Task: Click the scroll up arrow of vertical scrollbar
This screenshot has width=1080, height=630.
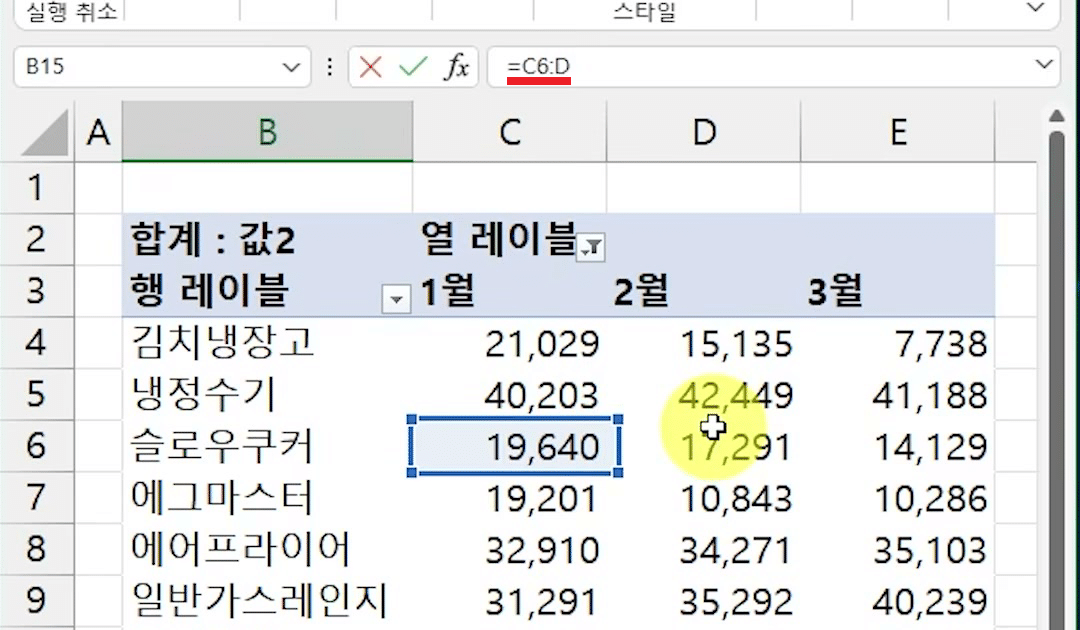Action: [1057, 116]
